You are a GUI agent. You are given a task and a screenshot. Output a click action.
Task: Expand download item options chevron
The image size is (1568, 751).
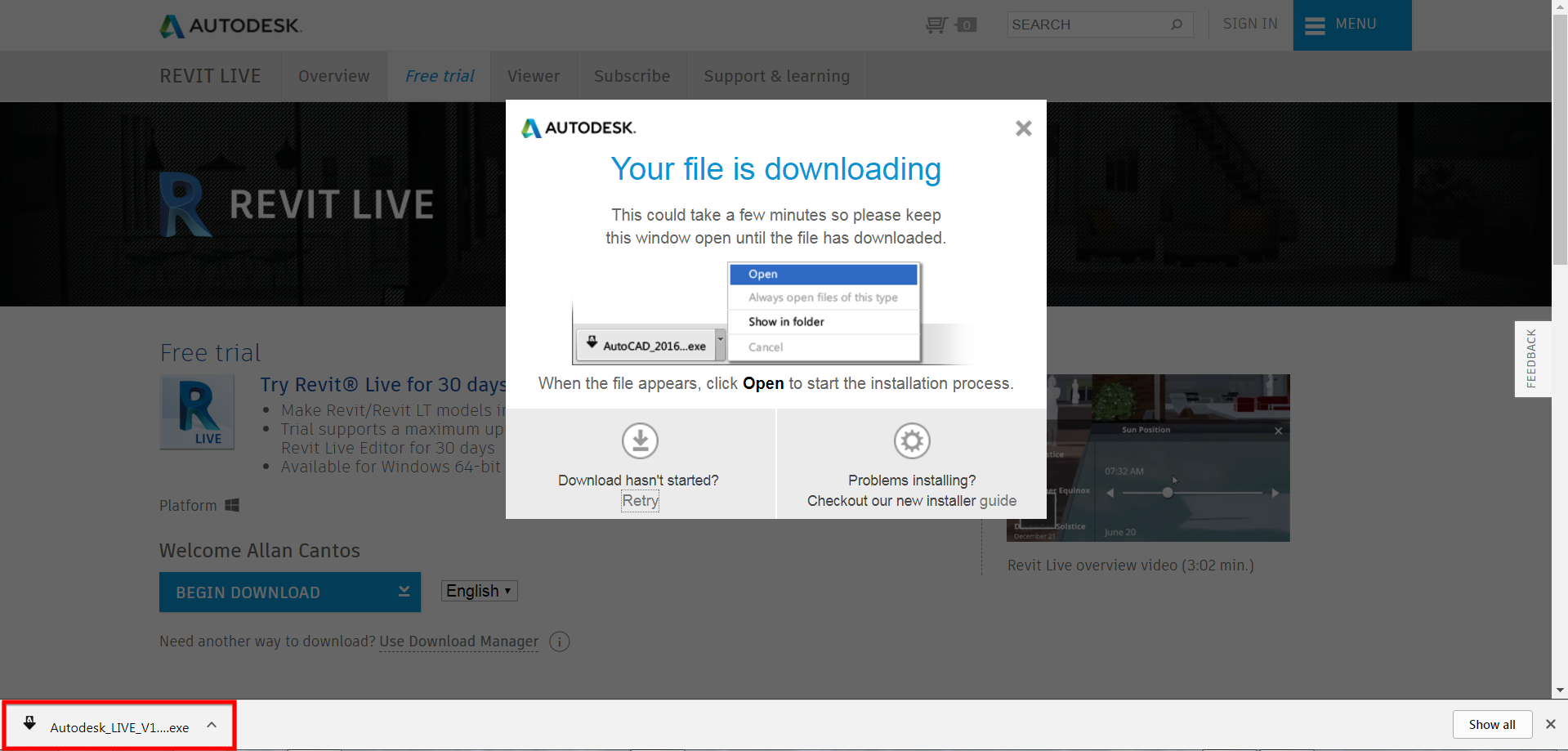pyautogui.click(x=212, y=725)
